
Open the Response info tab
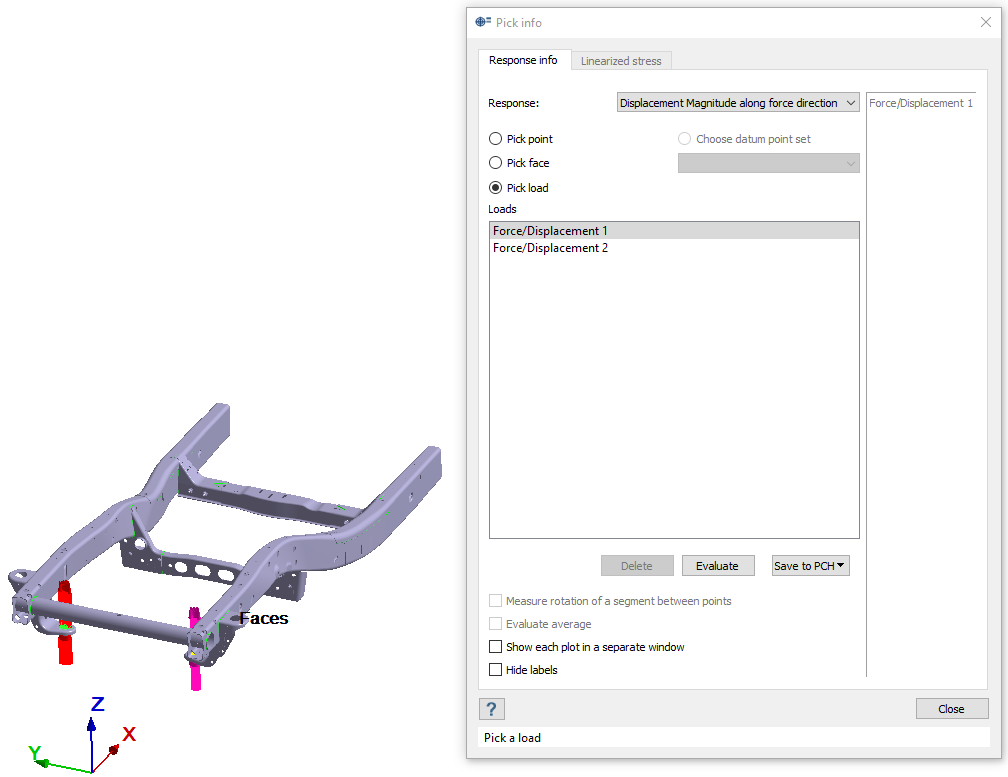coord(523,60)
